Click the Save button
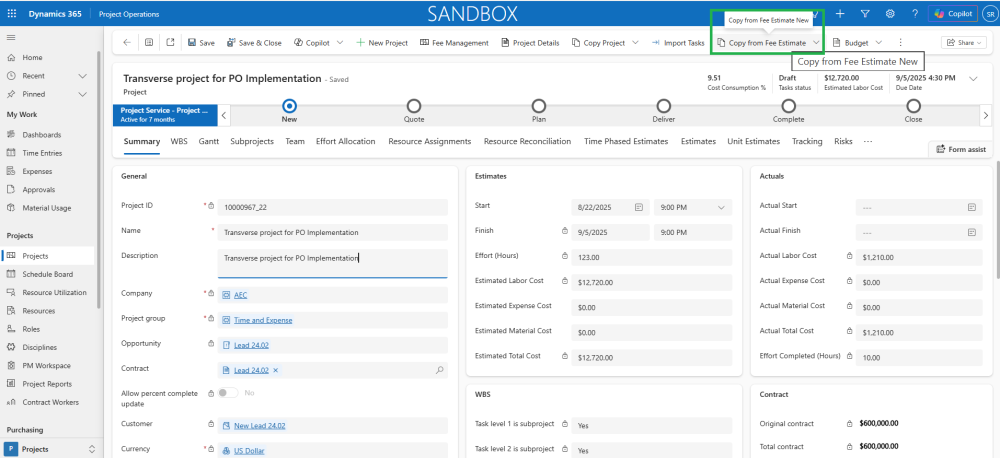This screenshot has width=1000, height=458. pyautogui.click(x=201, y=43)
